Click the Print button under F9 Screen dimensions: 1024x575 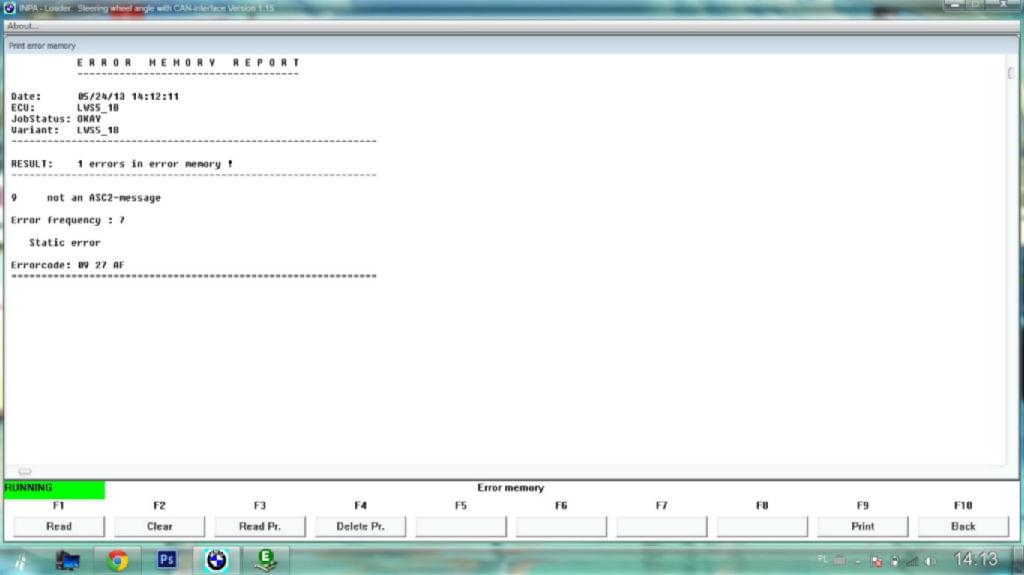click(x=863, y=526)
